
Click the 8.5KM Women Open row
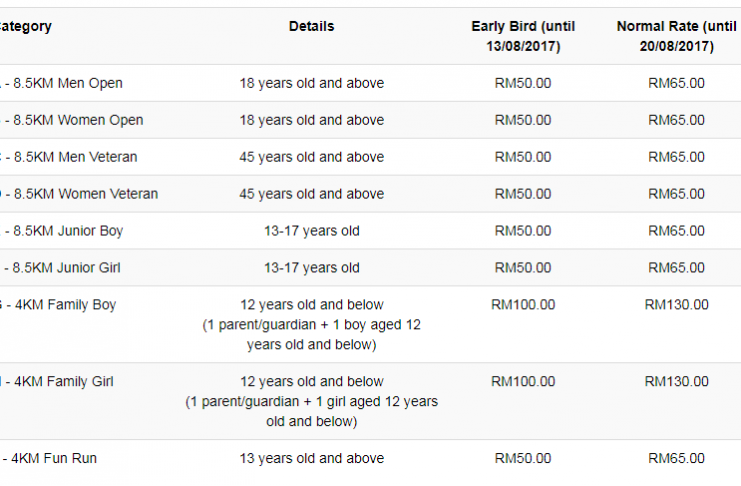click(370, 120)
